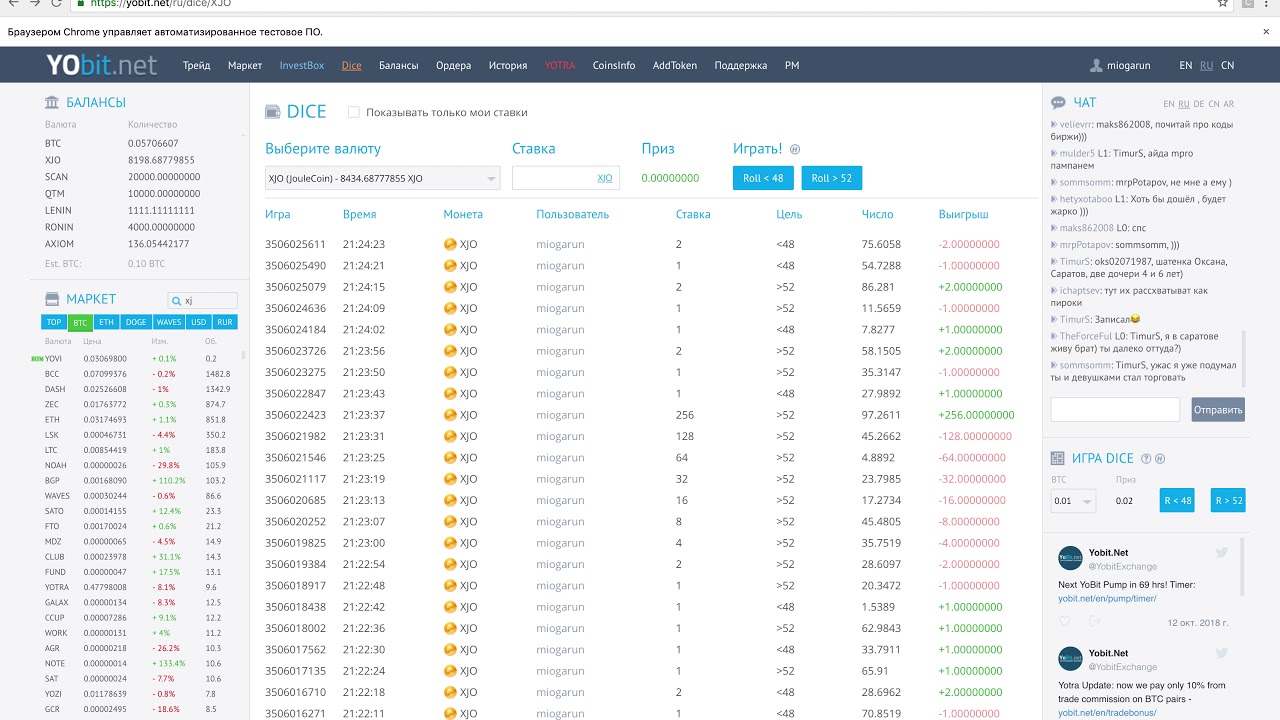Screen dimensions: 1280x720
Task: Open PM in the top navigation
Action: coord(792,66)
